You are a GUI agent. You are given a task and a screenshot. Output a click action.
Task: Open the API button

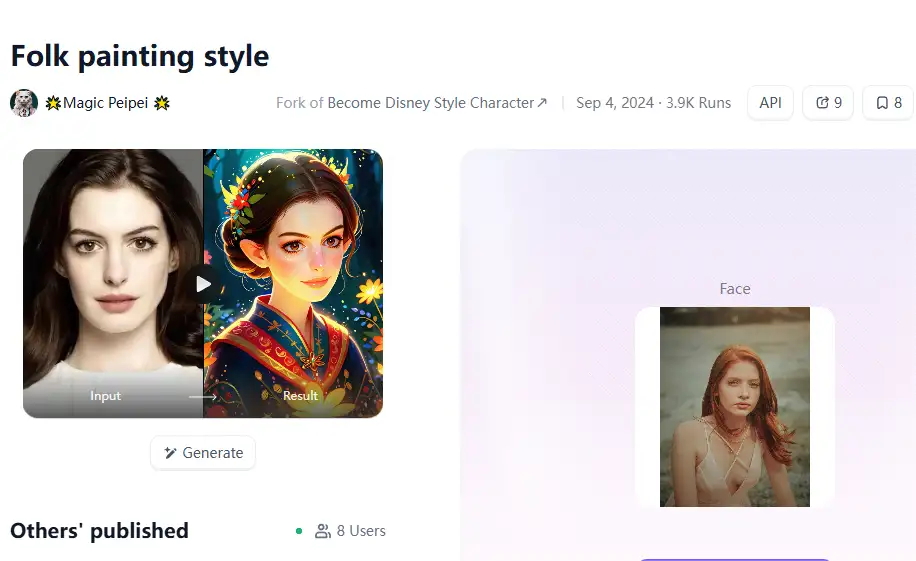pos(770,103)
